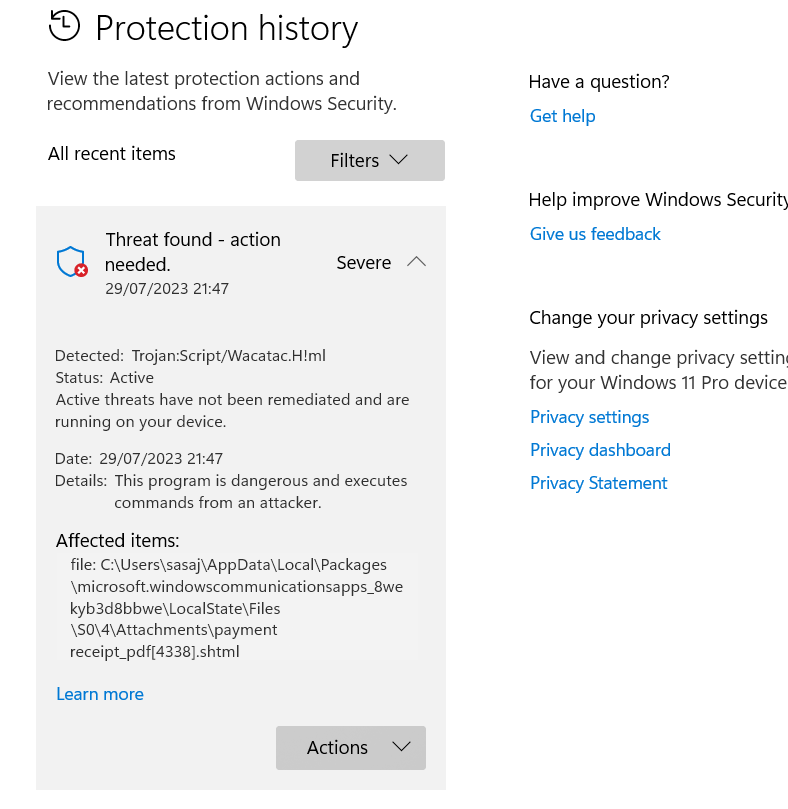Open the Privacy Statement link
Screen dimensions: 788x809
(599, 483)
